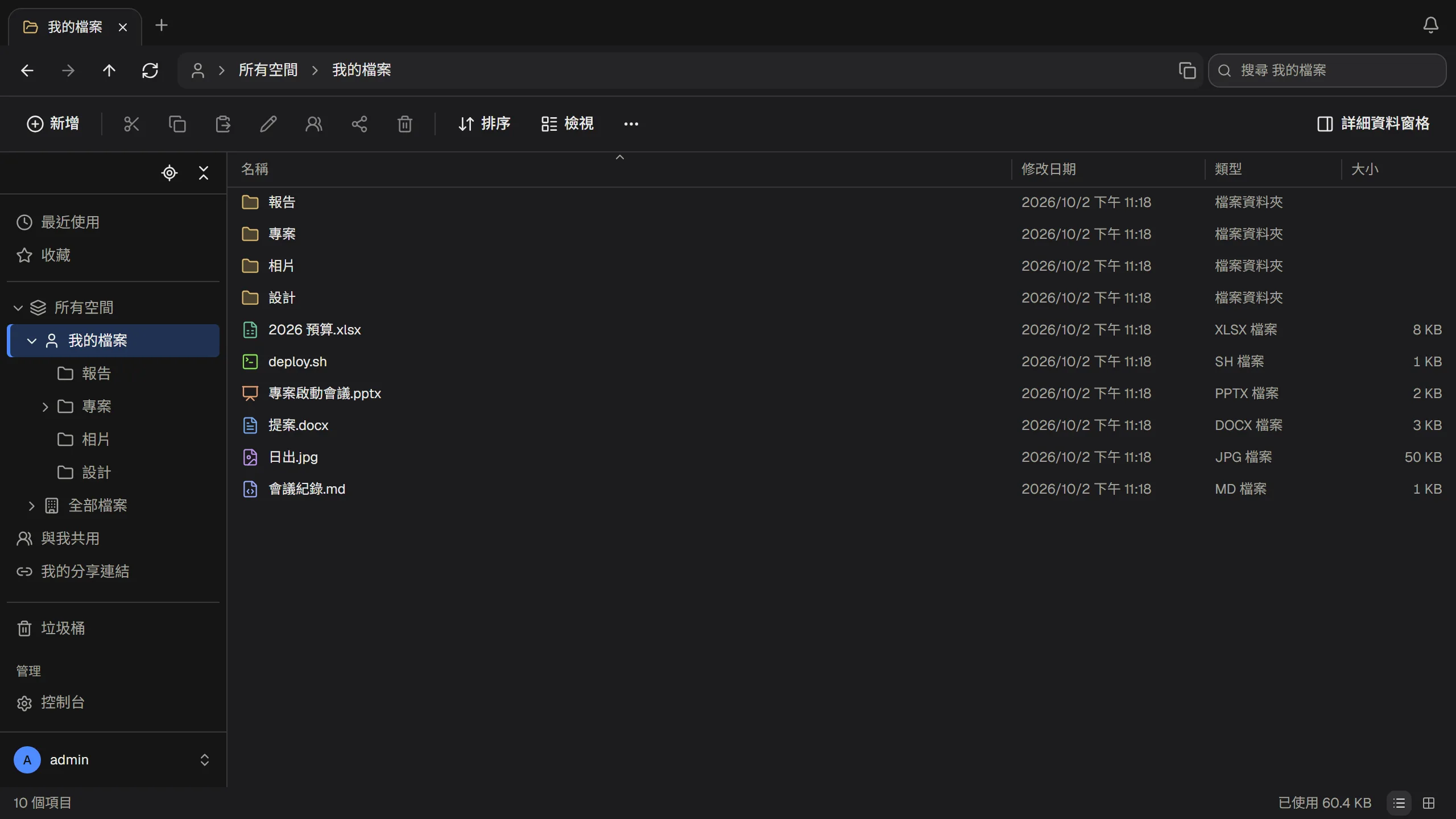The image size is (1456, 819).
Task: Collapse all tree nodes in sidebar
Action: (x=204, y=173)
